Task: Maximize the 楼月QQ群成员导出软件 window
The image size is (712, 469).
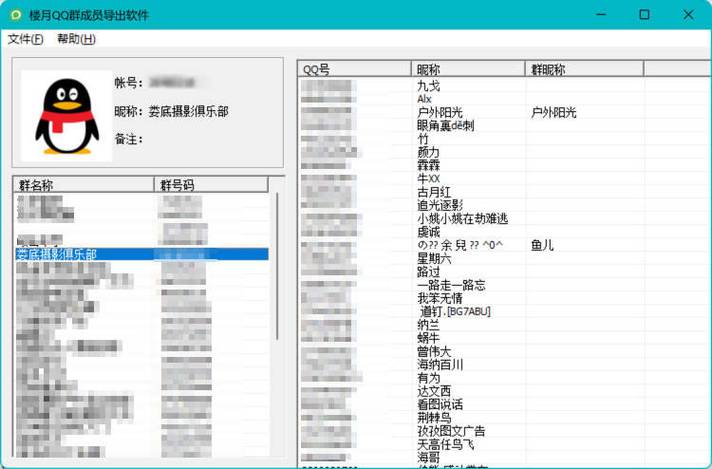Action: tap(644, 15)
